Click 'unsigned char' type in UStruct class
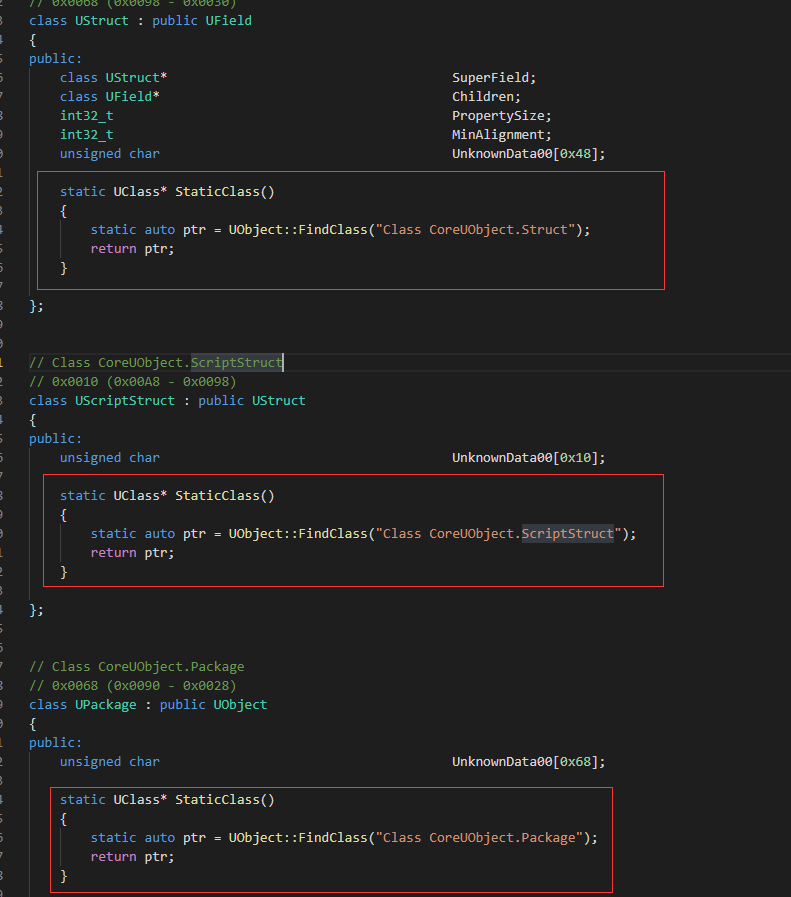The image size is (791, 897). 110,154
